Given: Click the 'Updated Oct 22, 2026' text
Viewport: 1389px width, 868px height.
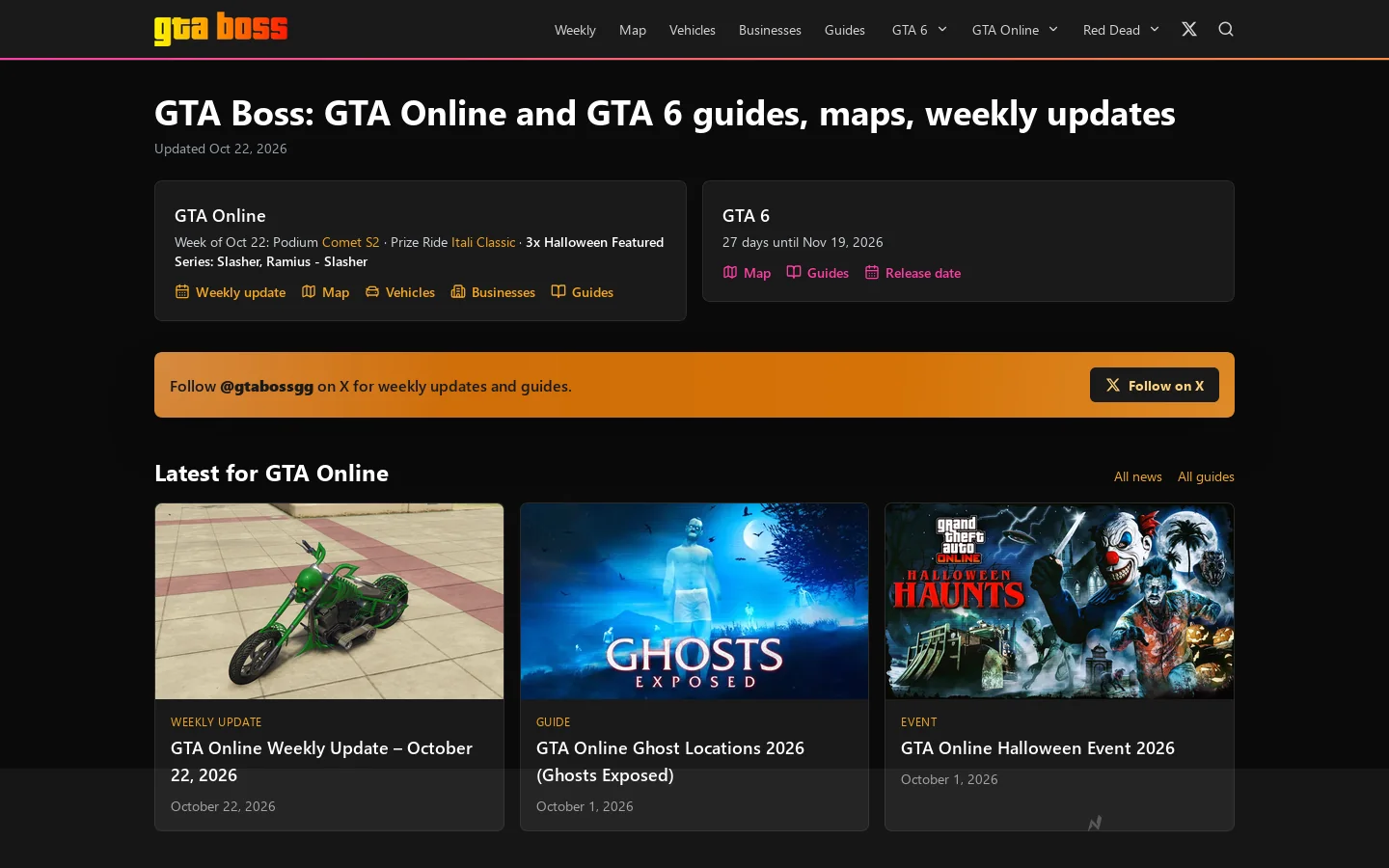Looking at the screenshot, I should [x=221, y=149].
